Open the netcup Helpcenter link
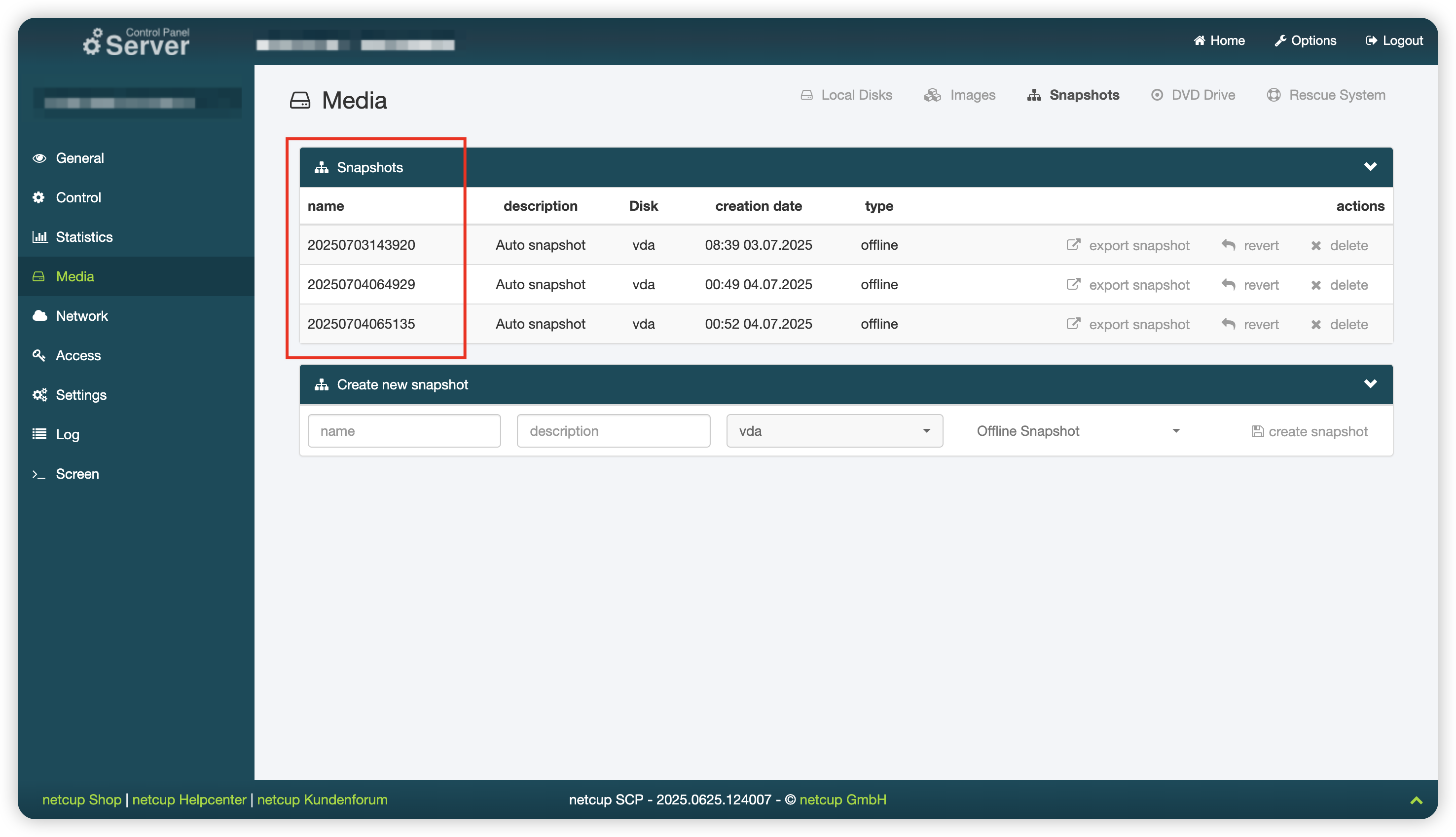The height and width of the screenshot is (837, 1456). pos(189,799)
